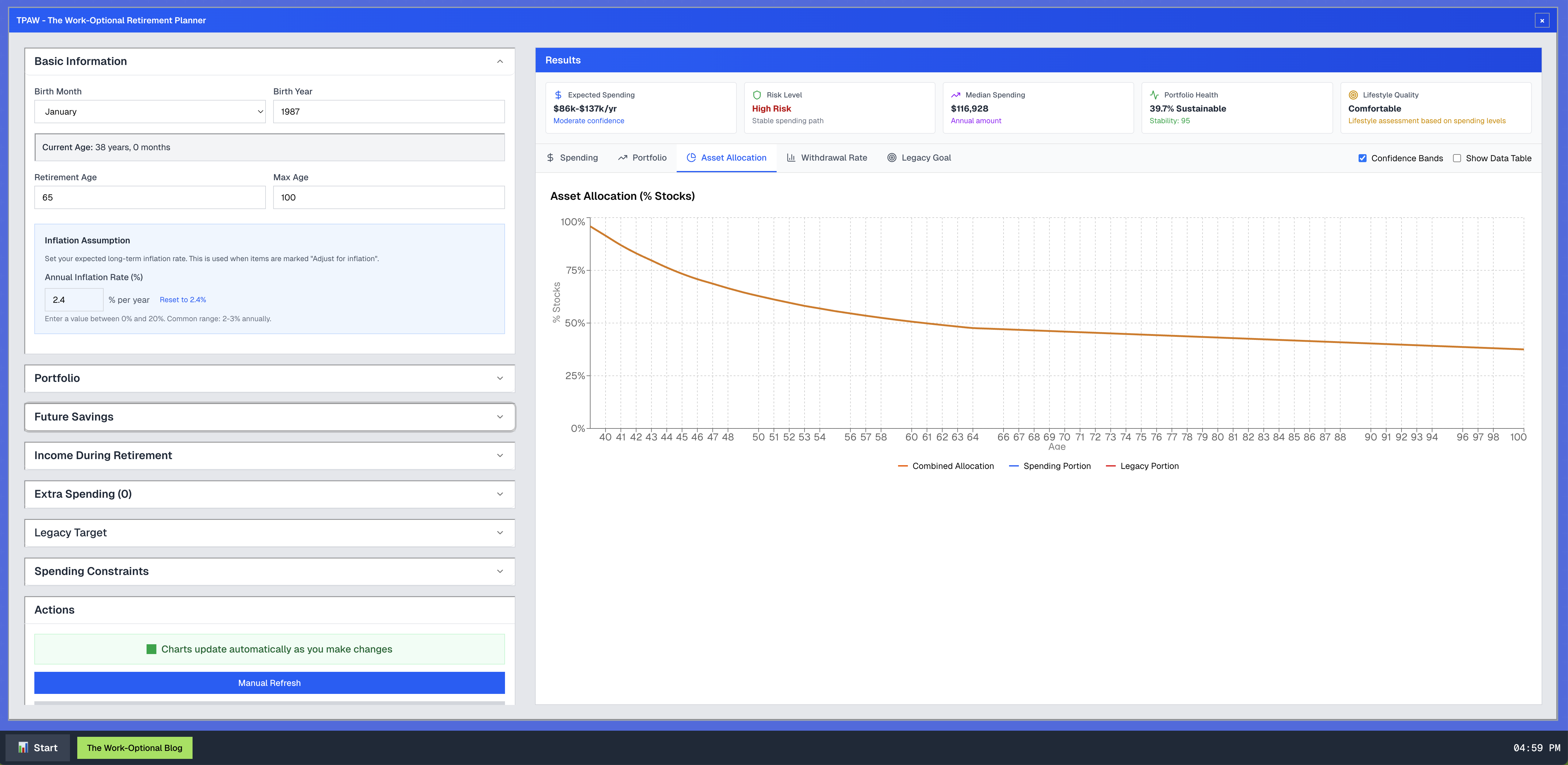Click the High Risk level text
The image size is (1568, 765).
(x=771, y=109)
